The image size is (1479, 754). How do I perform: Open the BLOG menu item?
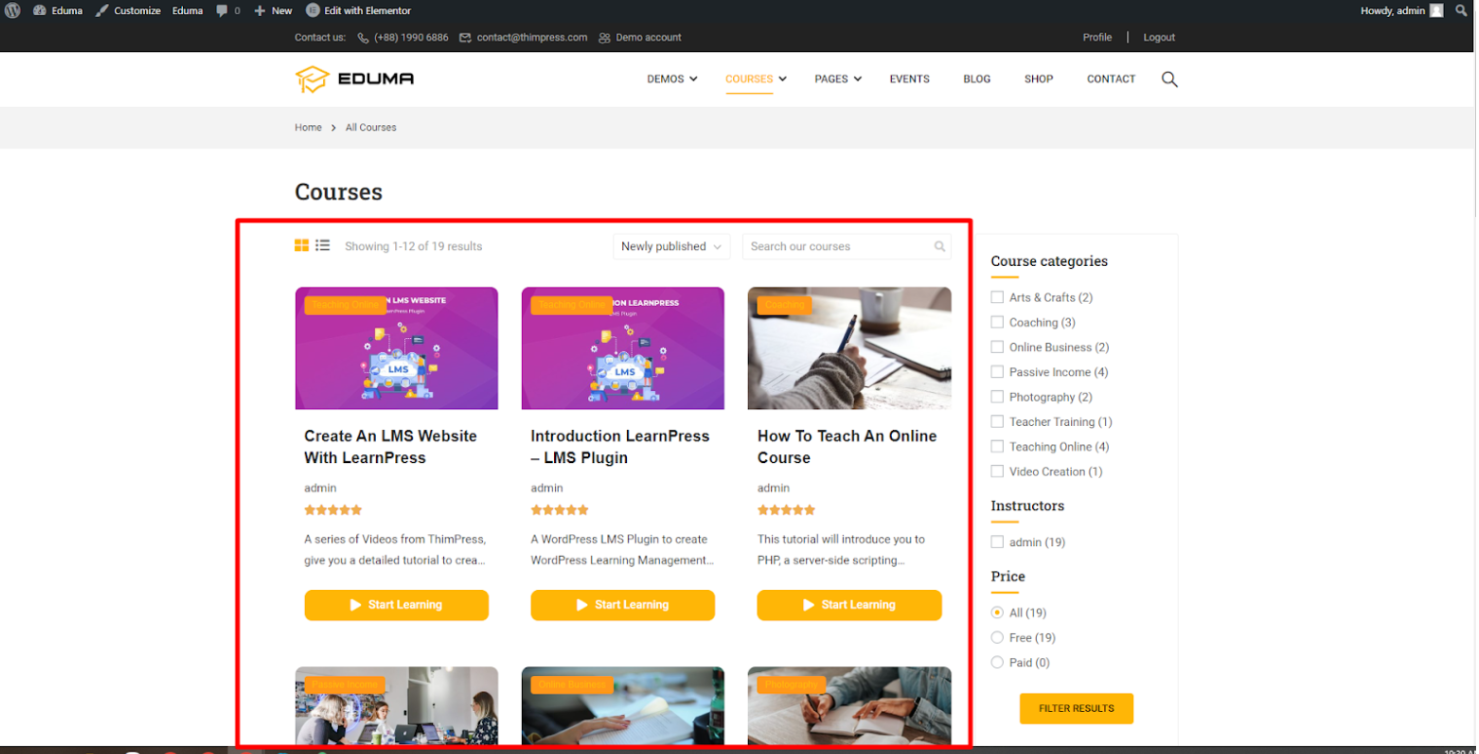coord(977,79)
